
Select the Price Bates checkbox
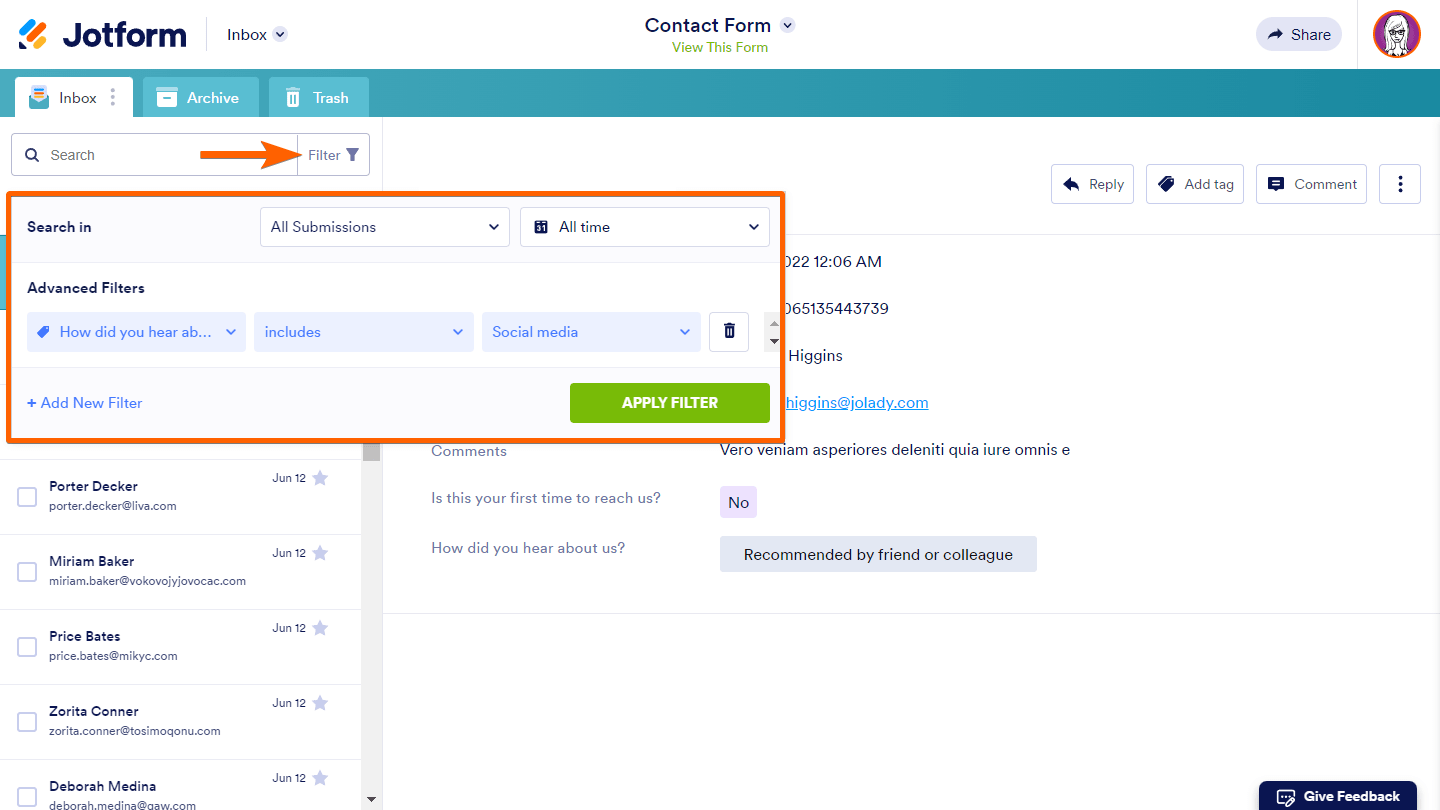tap(27, 647)
